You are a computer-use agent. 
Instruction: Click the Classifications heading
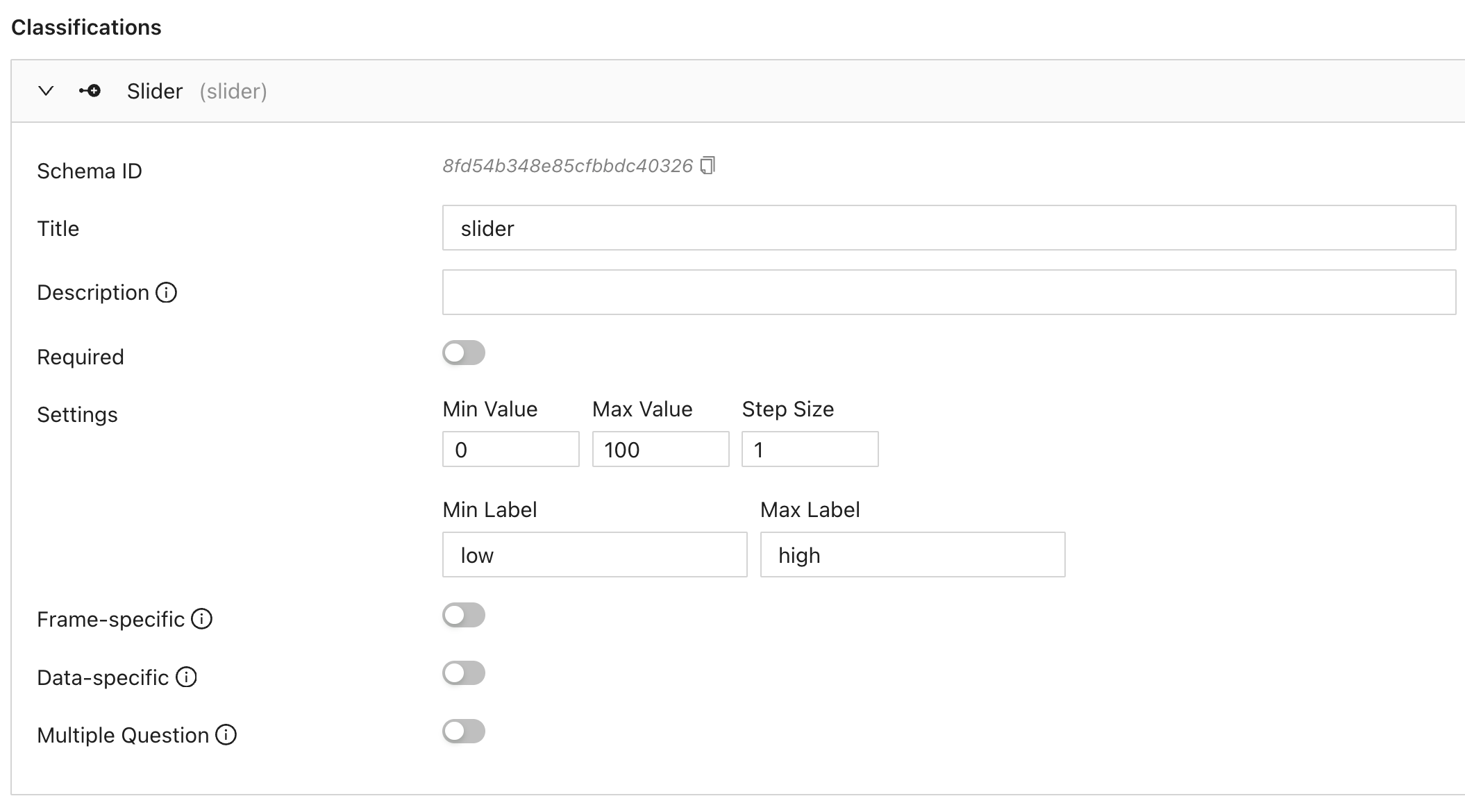tap(86, 27)
